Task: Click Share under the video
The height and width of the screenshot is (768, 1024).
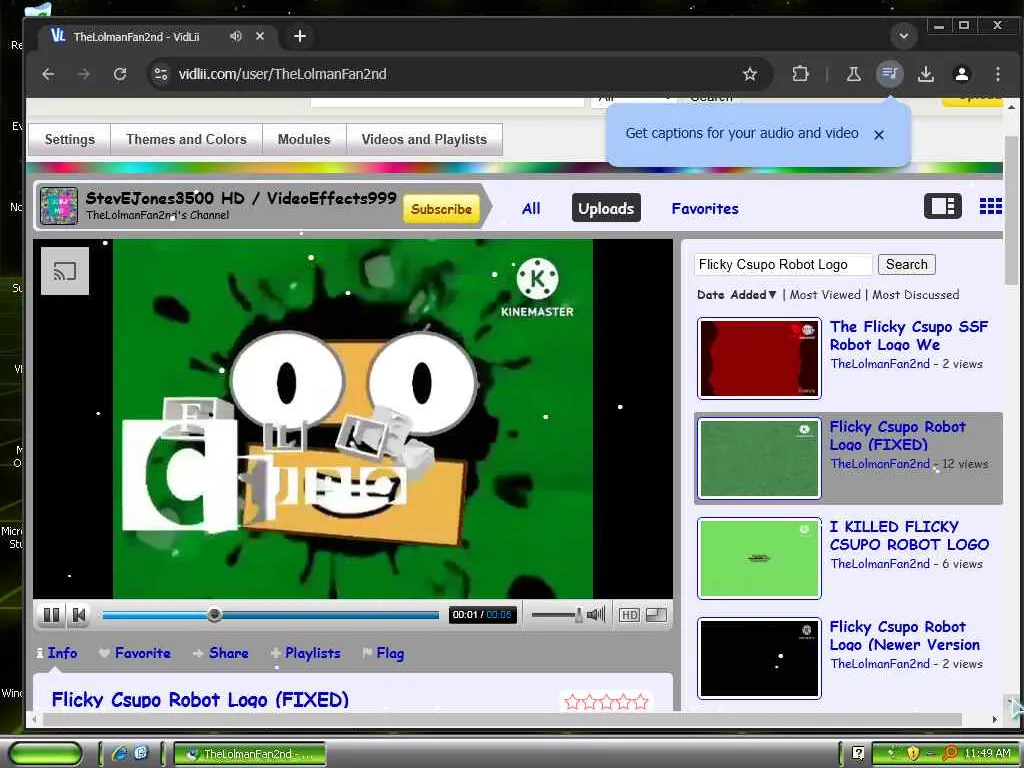Action: pos(221,653)
